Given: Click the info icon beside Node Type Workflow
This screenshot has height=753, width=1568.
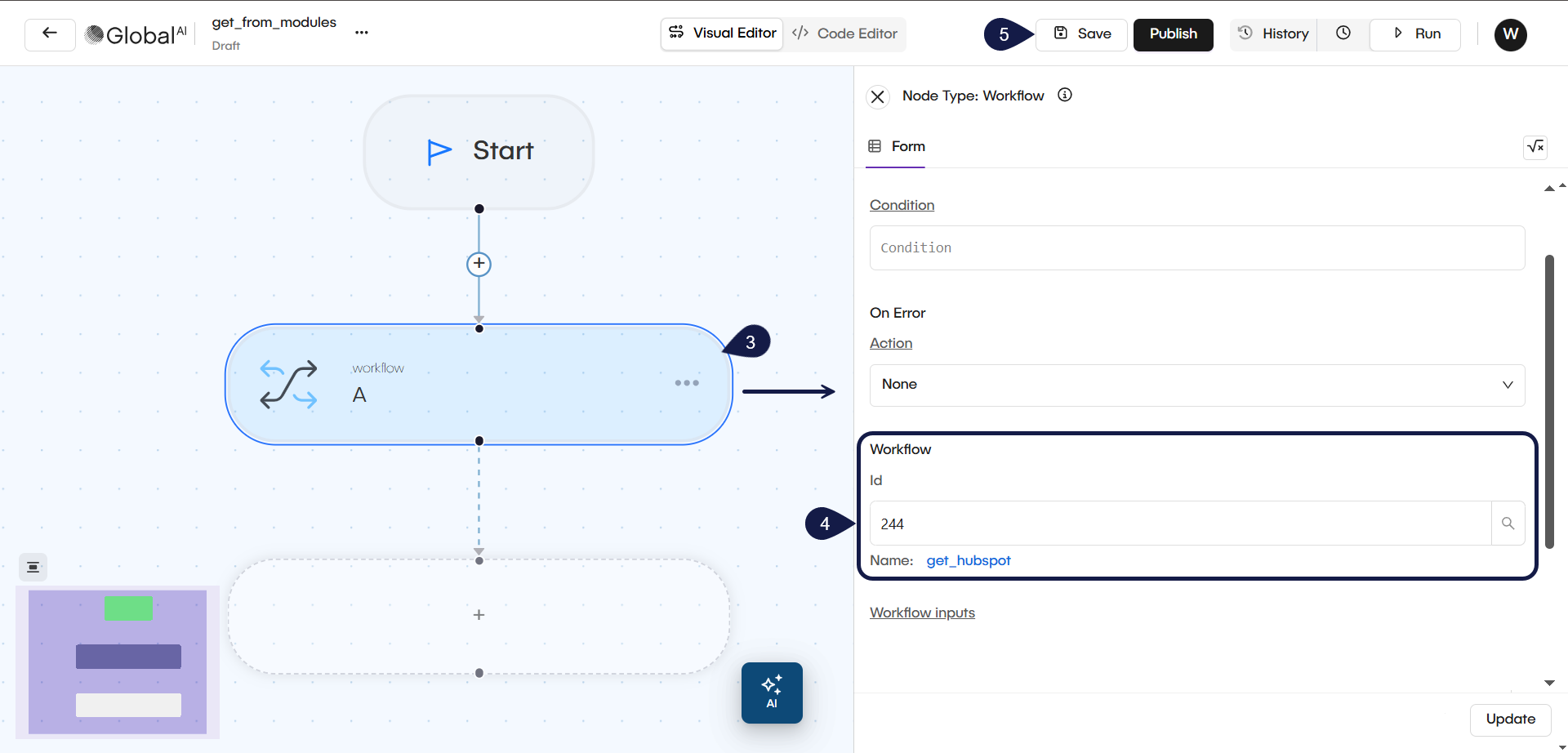Looking at the screenshot, I should (x=1065, y=94).
